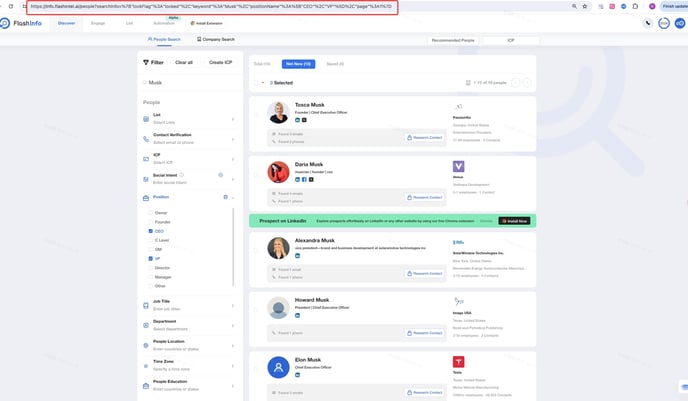The height and width of the screenshot is (401, 688).
Task: Click the Musk keyword search field
Action: pos(190,82)
